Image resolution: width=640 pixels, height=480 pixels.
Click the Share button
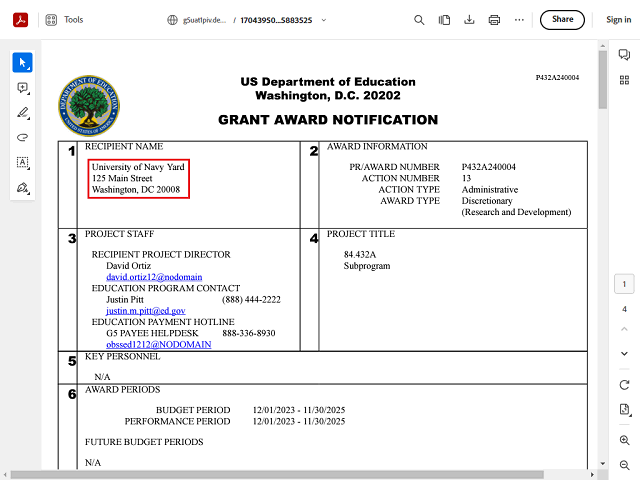[x=562, y=19]
